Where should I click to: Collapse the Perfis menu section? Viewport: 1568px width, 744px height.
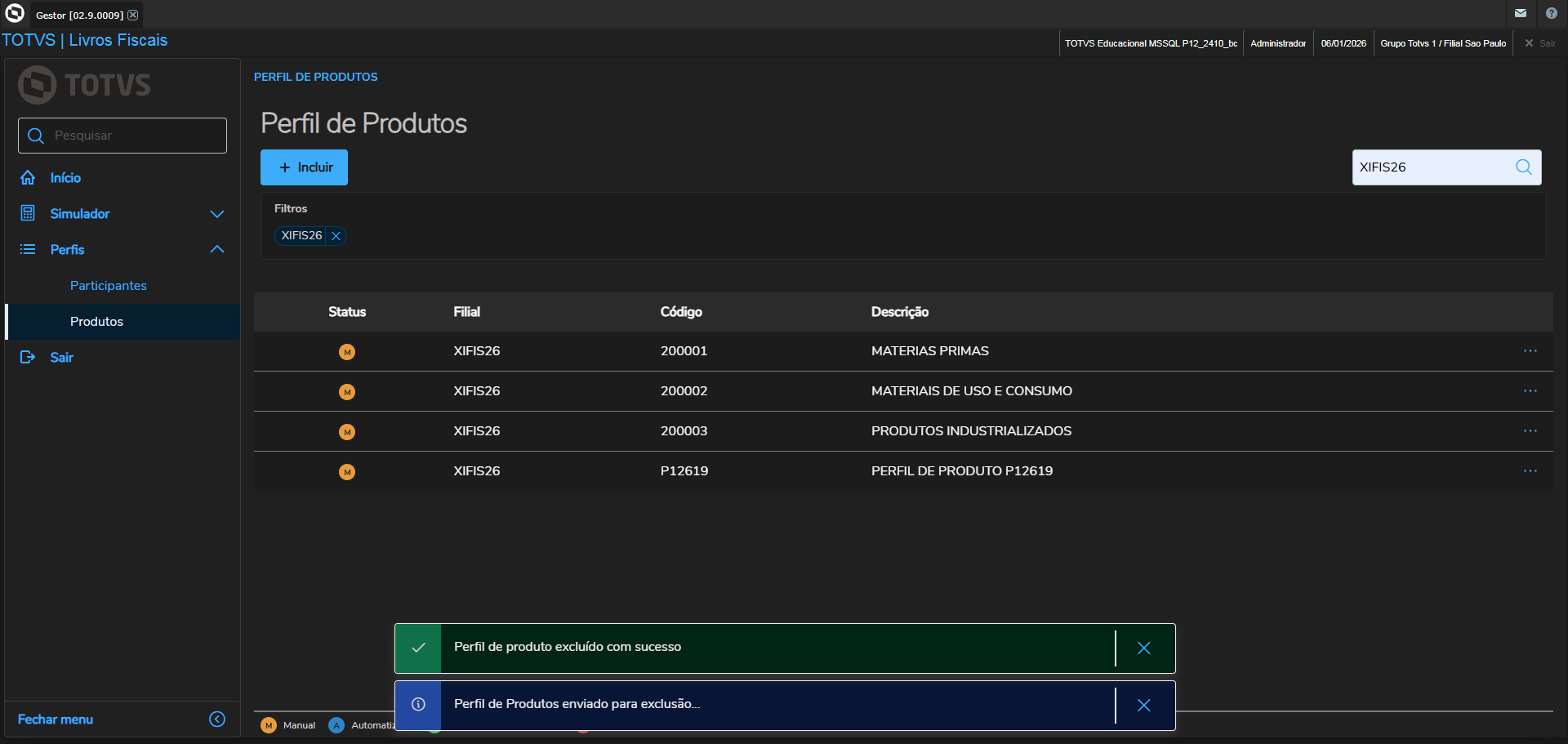point(217,250)
